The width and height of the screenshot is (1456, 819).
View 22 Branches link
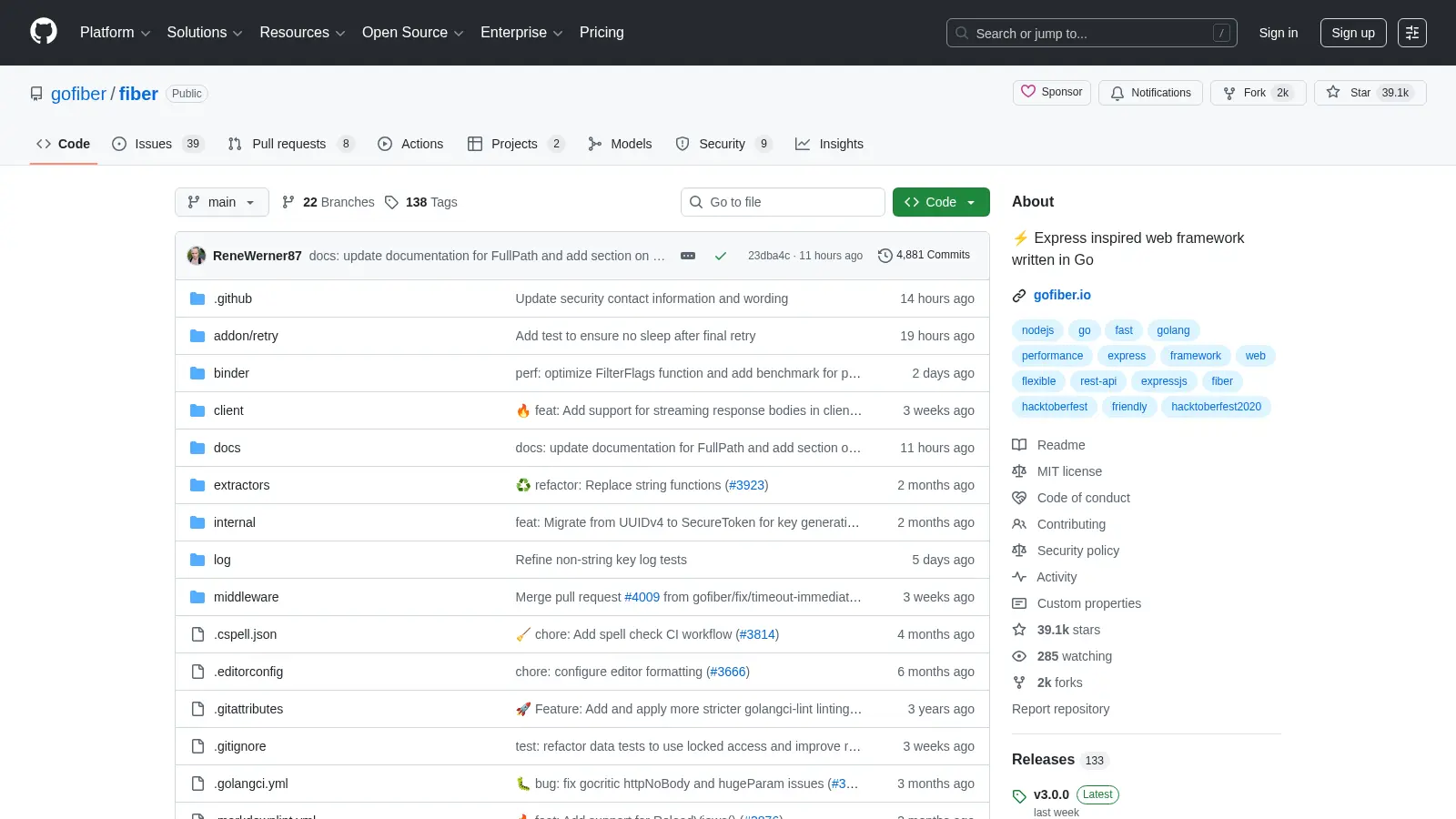tap(329, 202)
